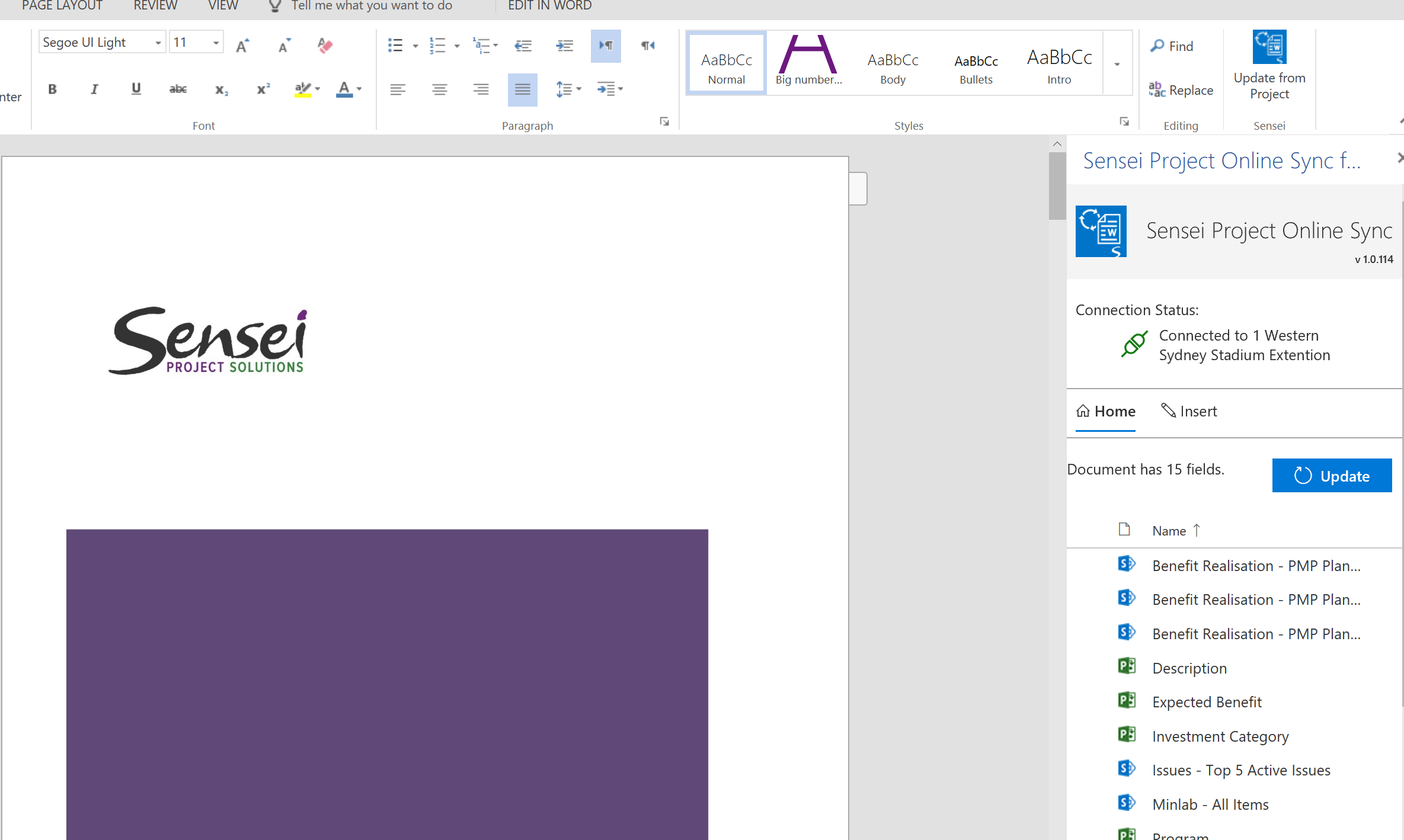
Task: Open the View tab
Action: 223,6
